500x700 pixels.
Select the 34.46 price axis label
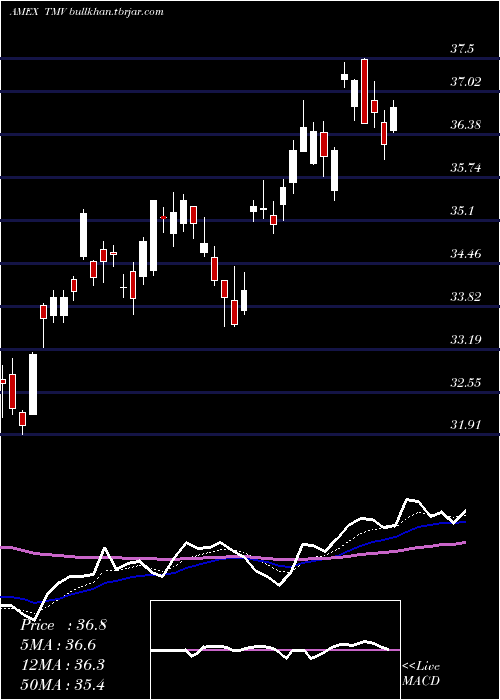pos(466,254)
